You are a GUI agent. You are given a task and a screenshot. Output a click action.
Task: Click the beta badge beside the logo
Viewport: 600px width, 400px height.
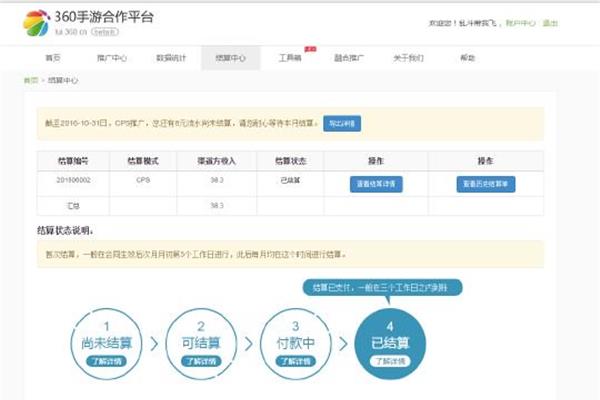click(104, 32)
